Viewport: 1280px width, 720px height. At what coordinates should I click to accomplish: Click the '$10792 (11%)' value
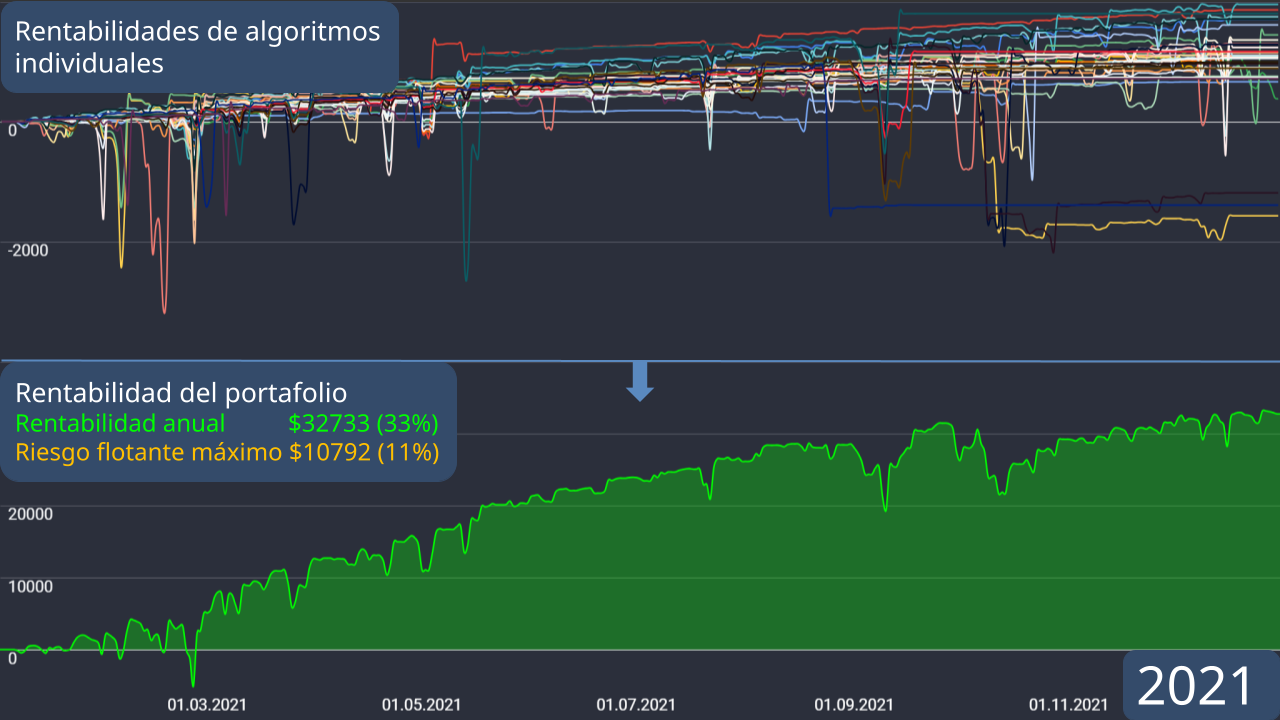364,452
